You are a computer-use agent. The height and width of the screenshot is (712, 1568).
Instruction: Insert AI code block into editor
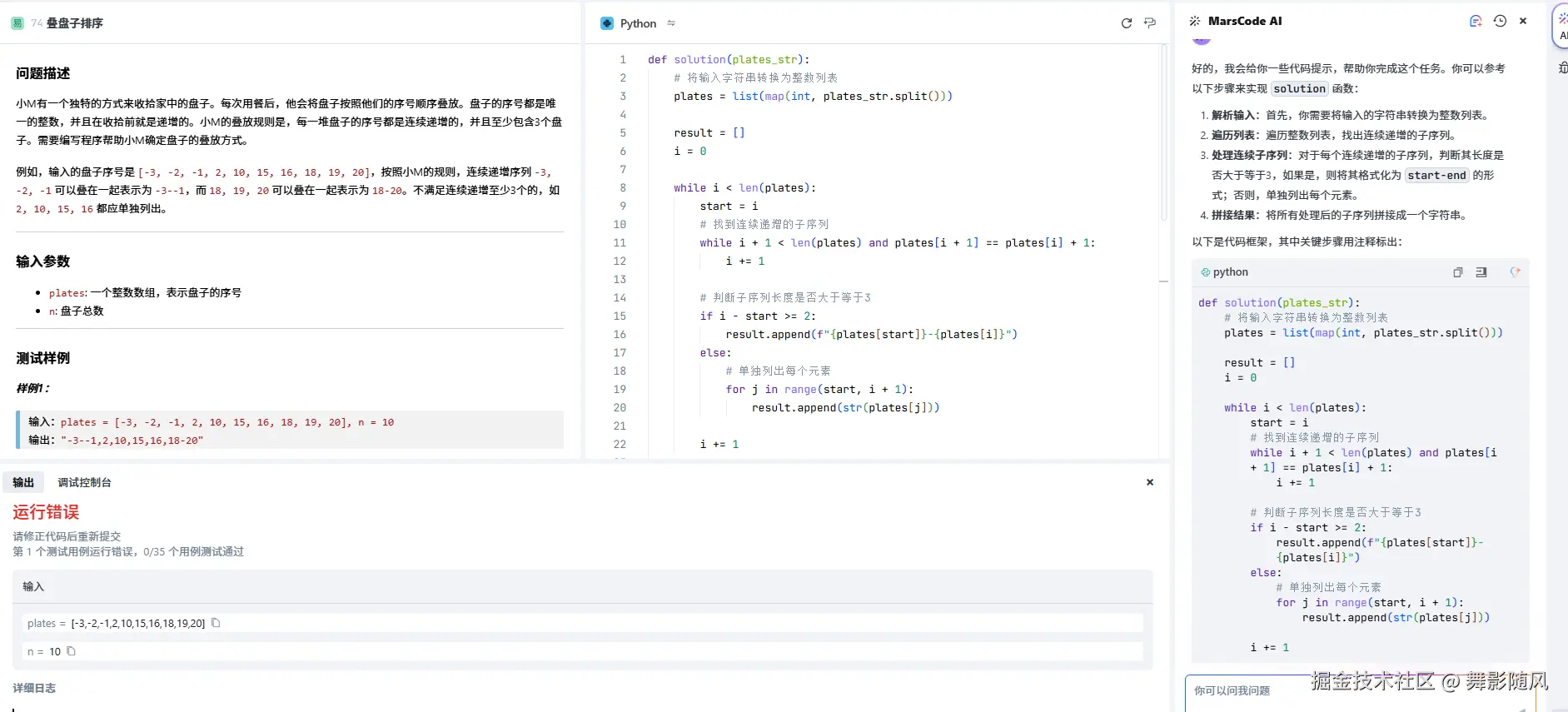[x=1481, y=272]
